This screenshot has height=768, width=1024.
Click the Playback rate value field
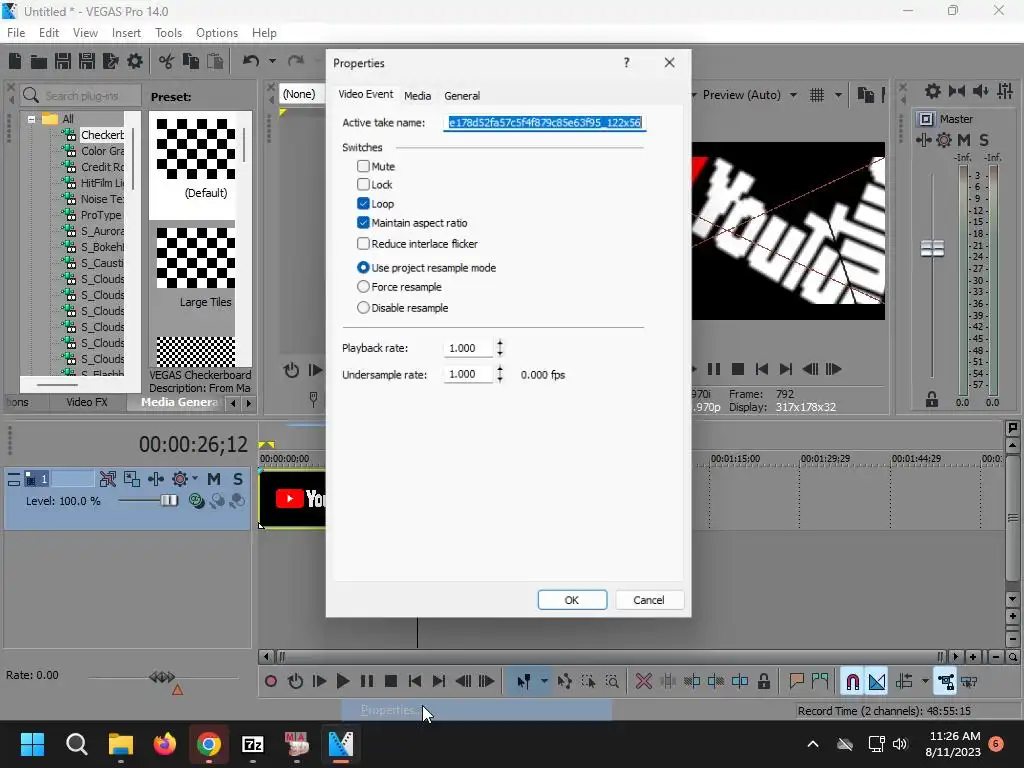tap(468, 348)
